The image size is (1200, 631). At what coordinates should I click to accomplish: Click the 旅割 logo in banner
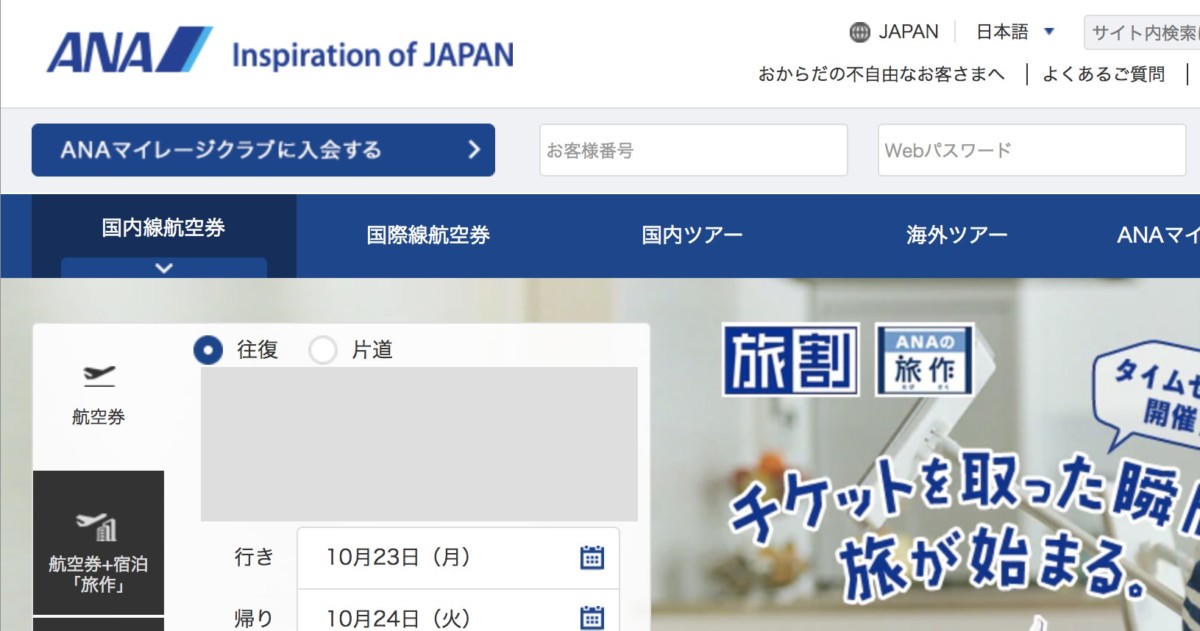click(791, 360)
